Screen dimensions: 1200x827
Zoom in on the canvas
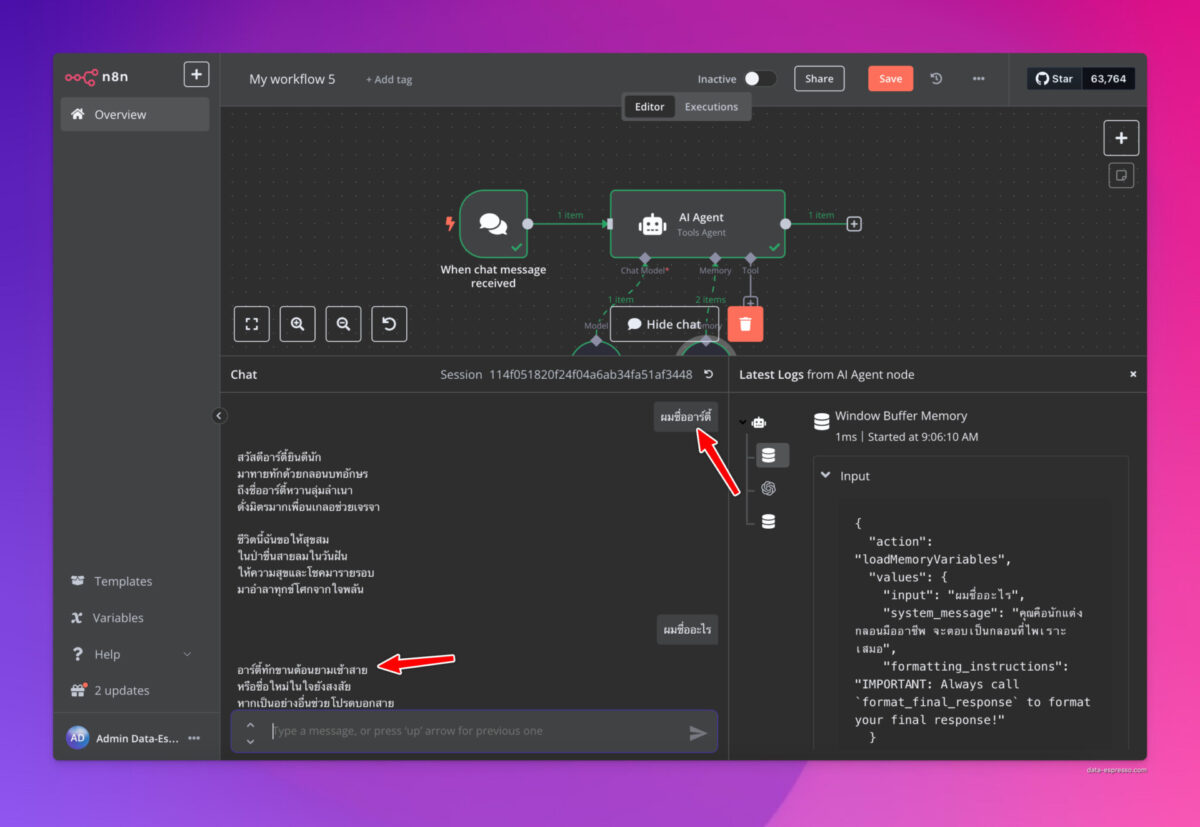pos(298,324)
